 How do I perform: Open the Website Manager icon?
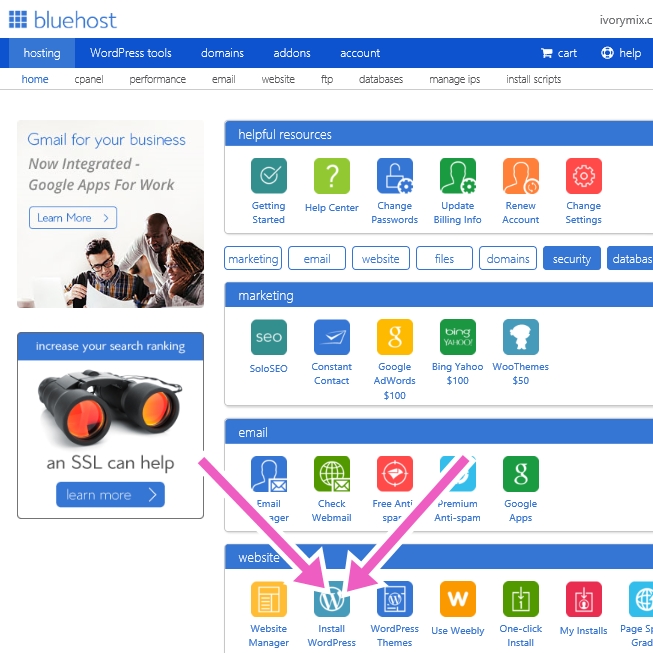[269, 599]
